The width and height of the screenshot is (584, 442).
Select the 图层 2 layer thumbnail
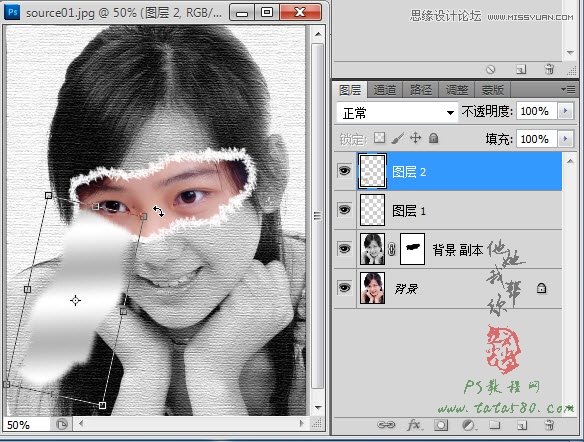372,171
